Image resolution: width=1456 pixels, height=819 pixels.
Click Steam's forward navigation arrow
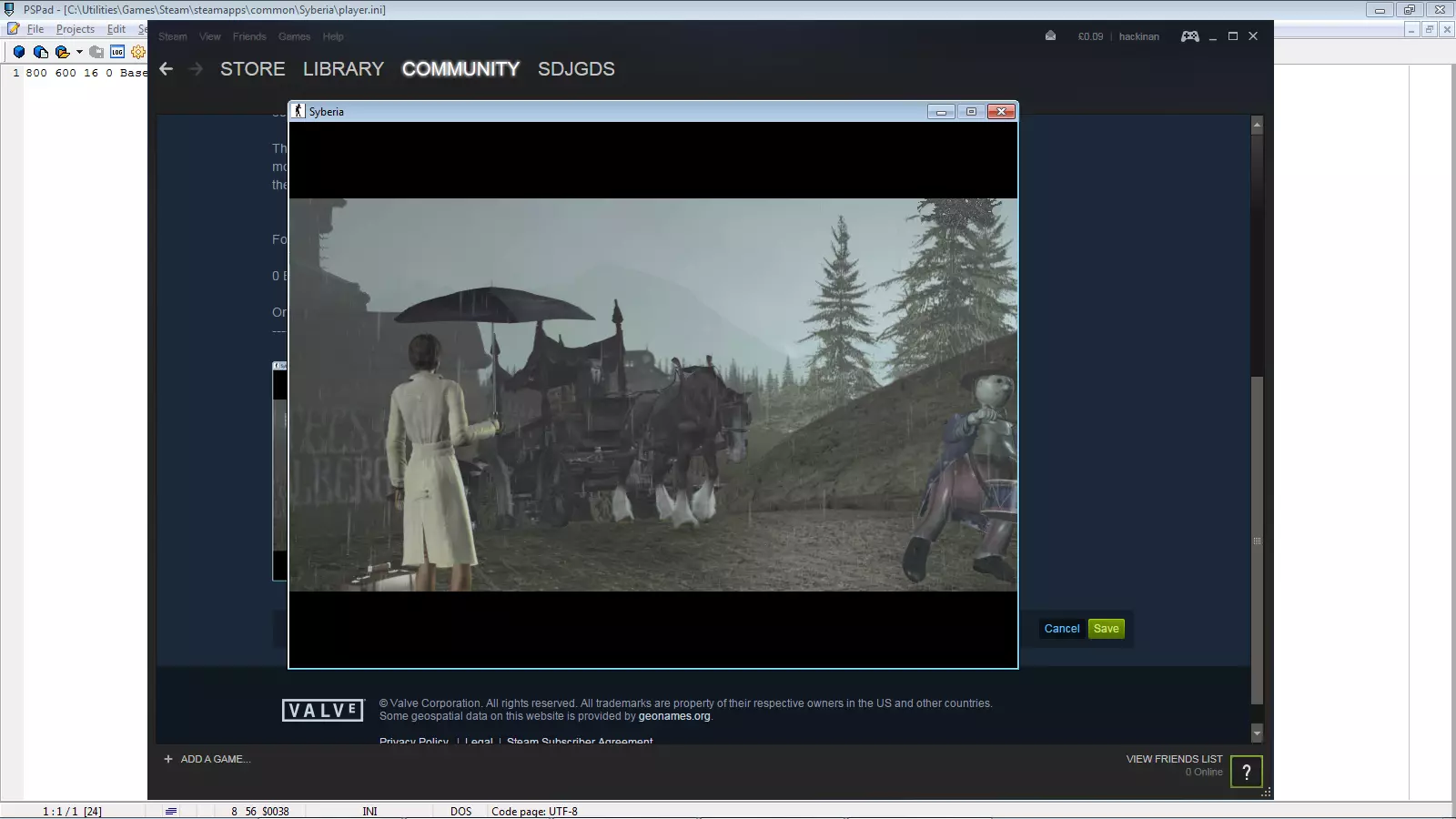click(196, 69)
